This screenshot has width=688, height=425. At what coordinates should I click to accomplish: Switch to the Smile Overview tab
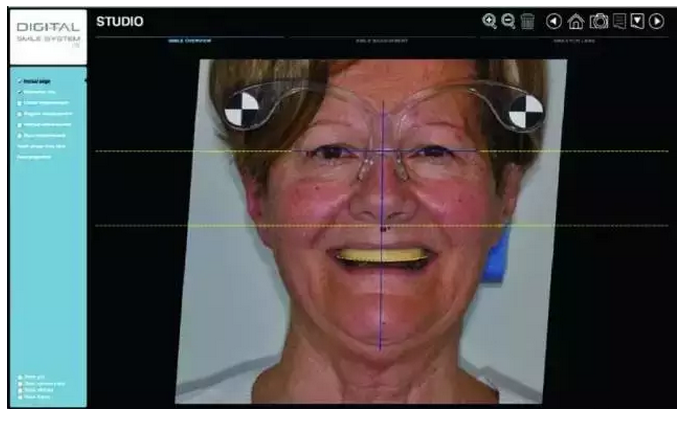190,40
